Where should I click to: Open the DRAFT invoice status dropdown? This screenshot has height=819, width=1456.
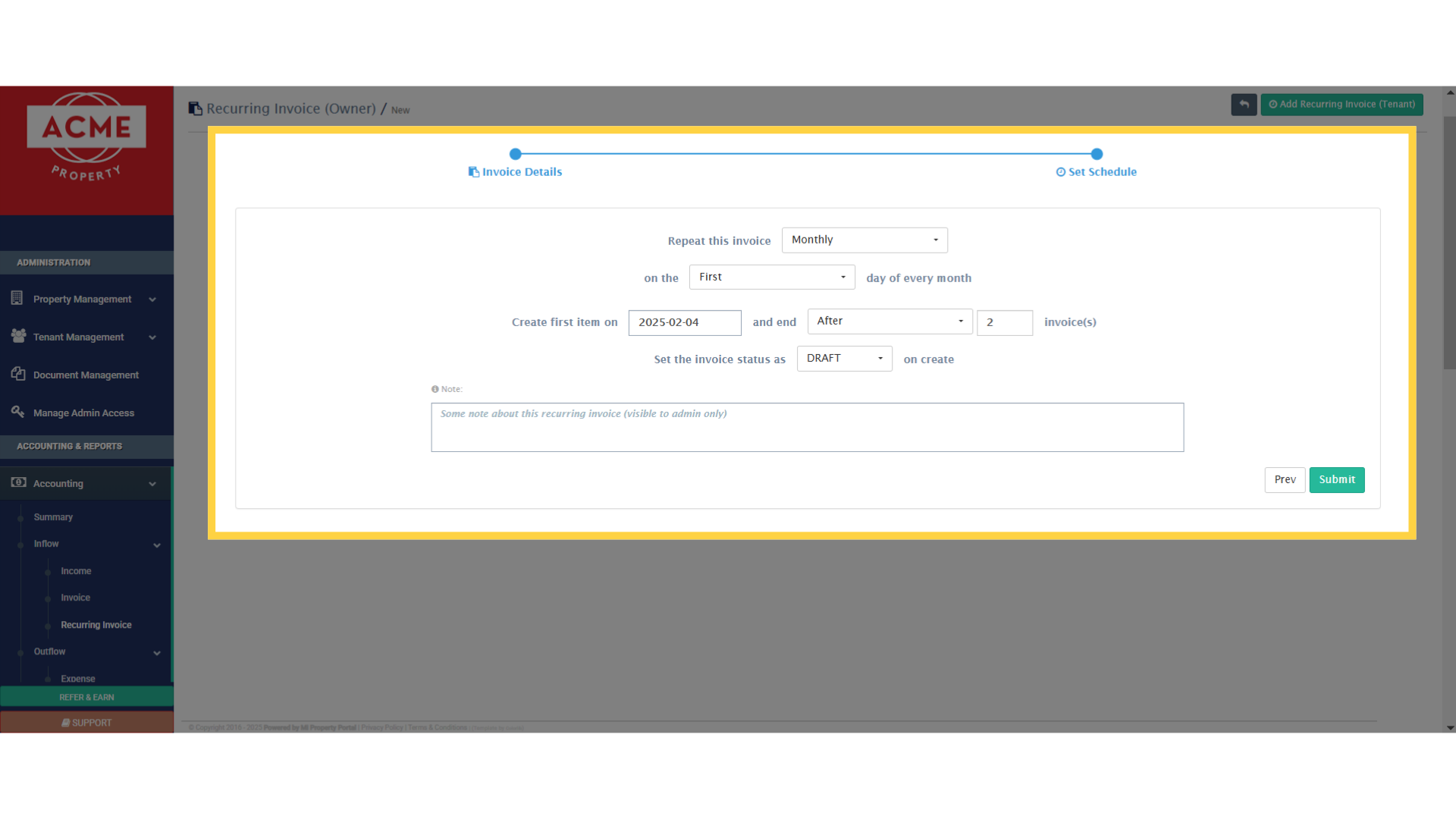coord(844,359)
